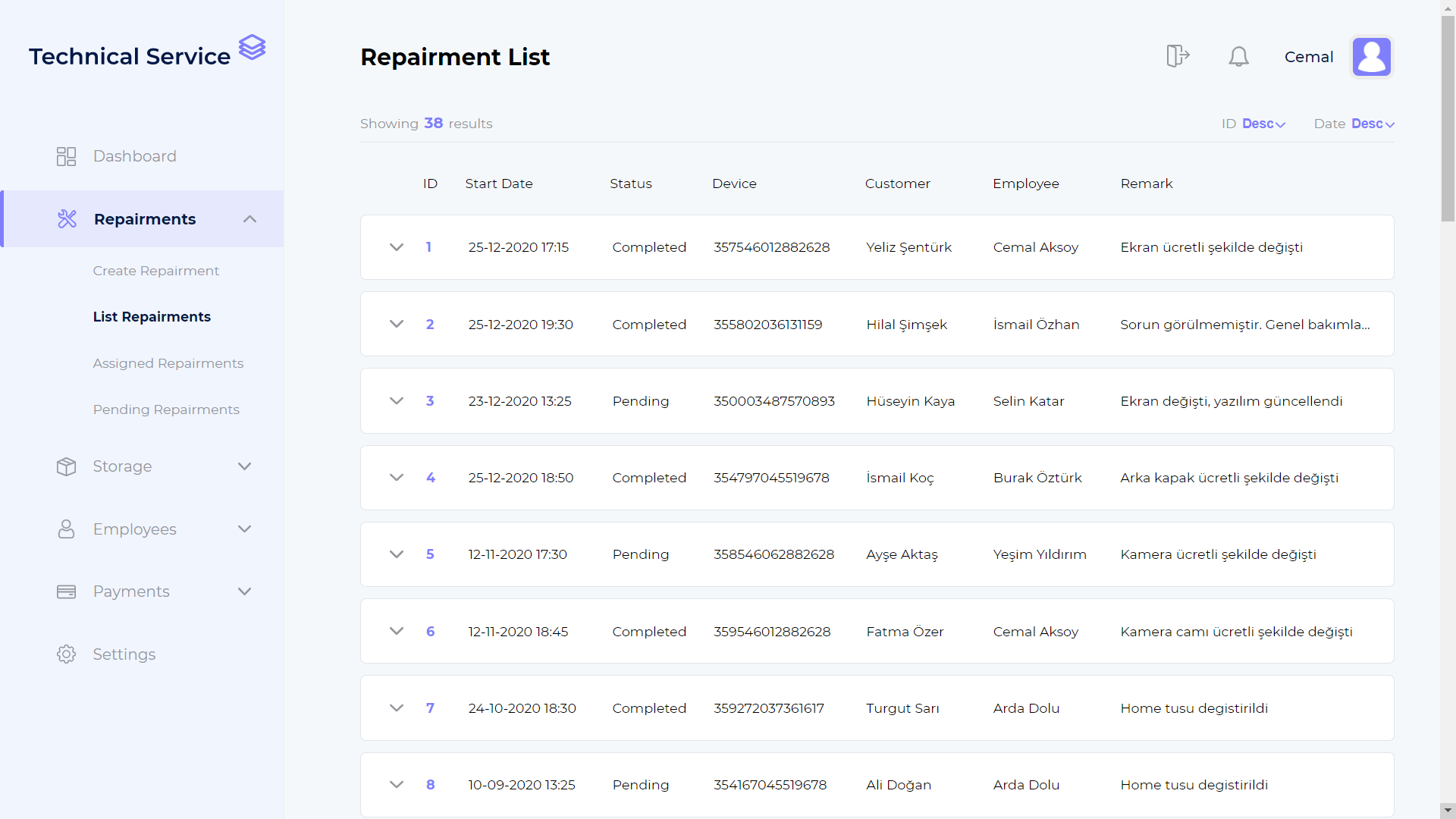
Task: Click start date 12-11-2020 18:45
Action: click(x=518, y=632)
